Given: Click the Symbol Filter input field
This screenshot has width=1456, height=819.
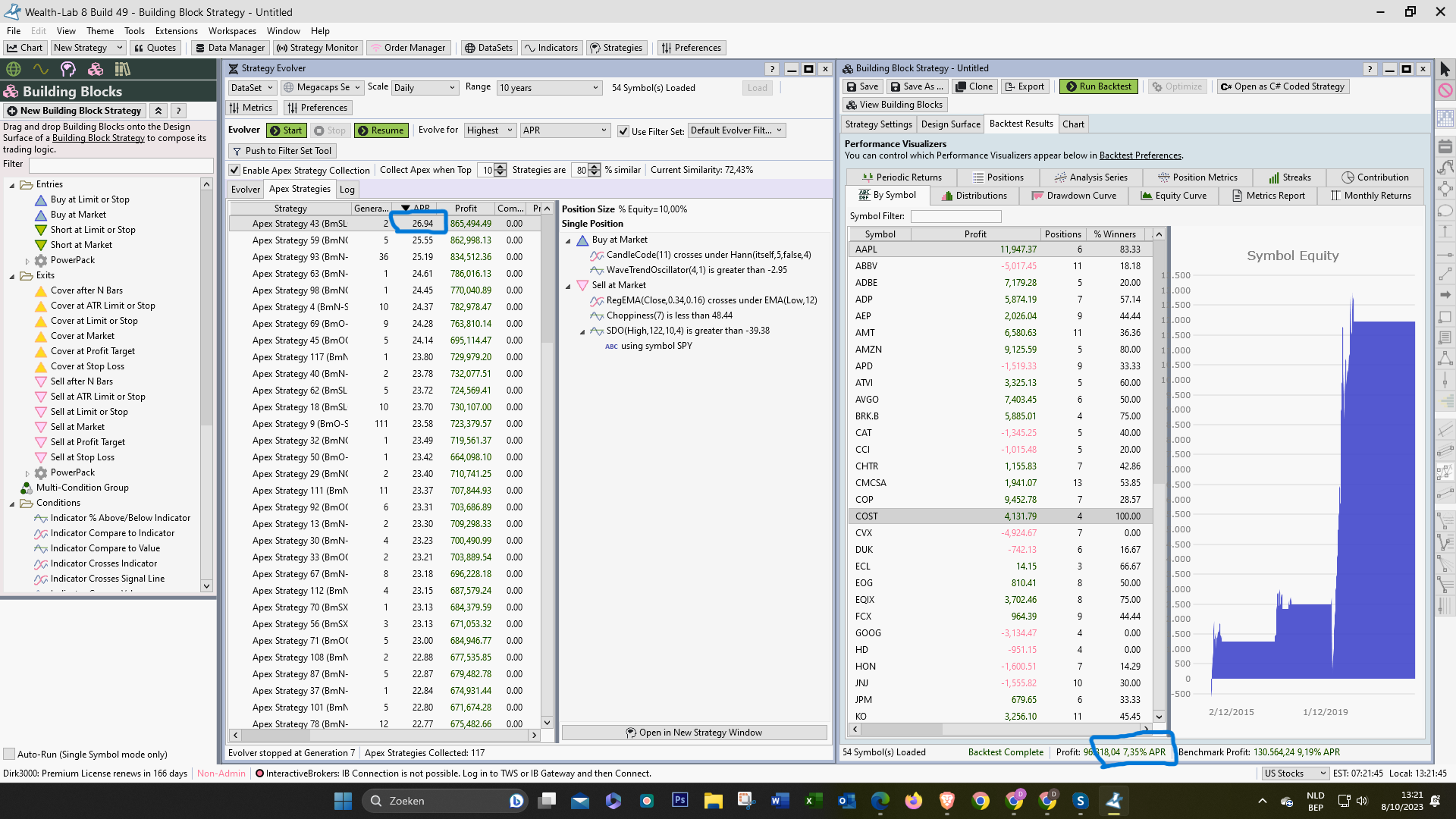Looking at the screenshot, I should [955, 216].
